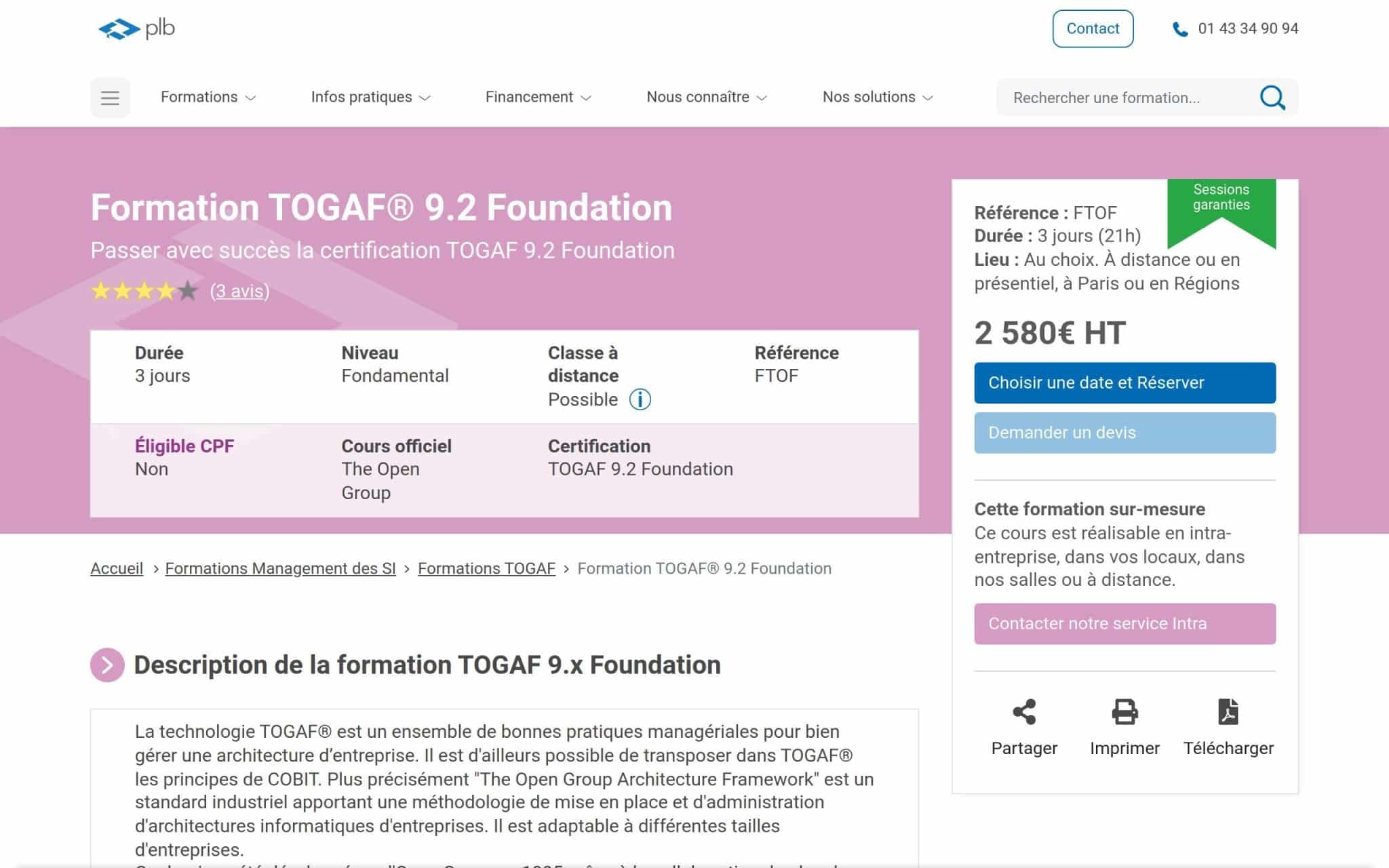Click Demander un devis button
1389x868 pixels.
point(1124,433)
